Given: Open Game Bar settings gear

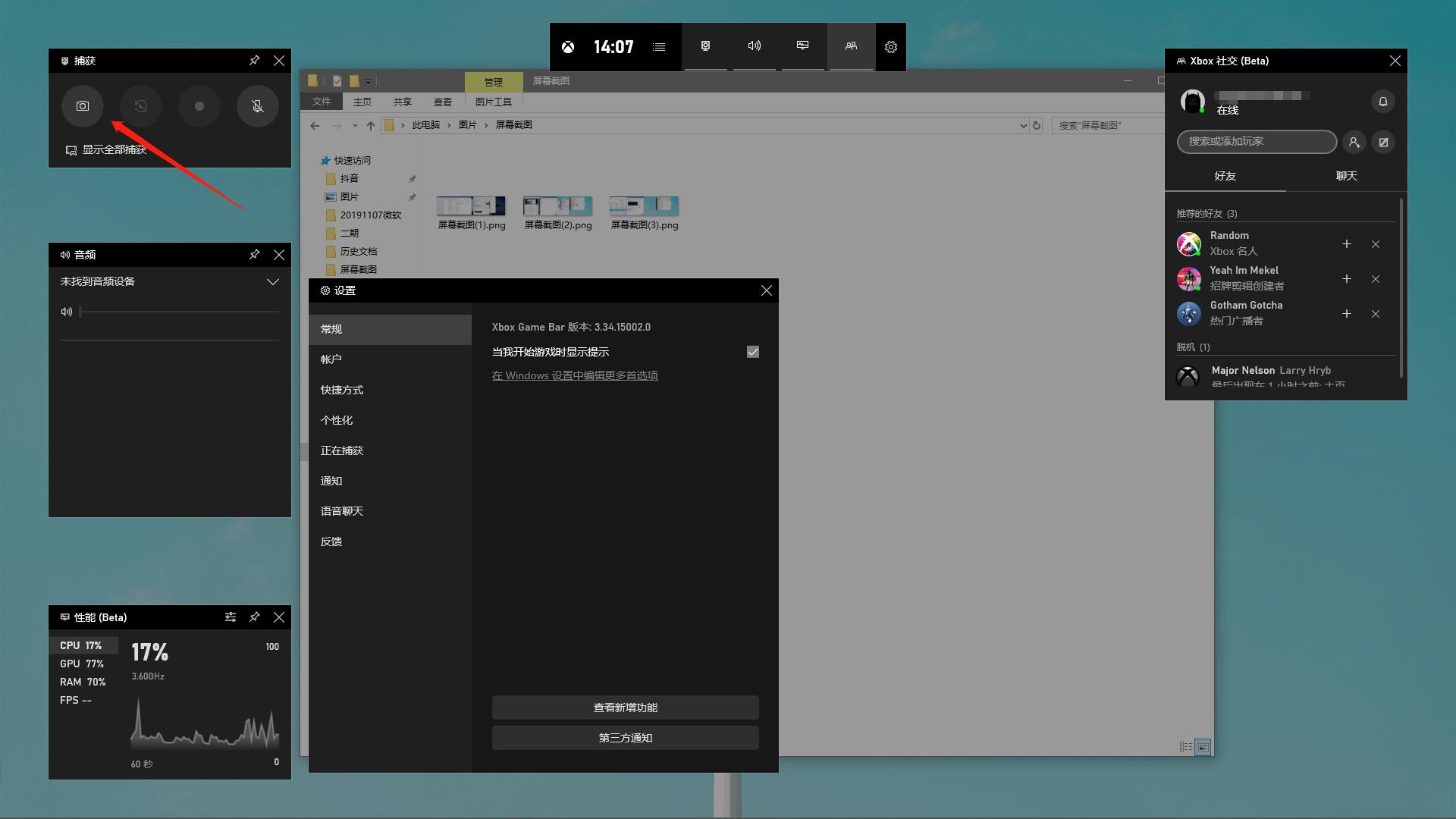Looking at the screenshot, I should (891, 47).
